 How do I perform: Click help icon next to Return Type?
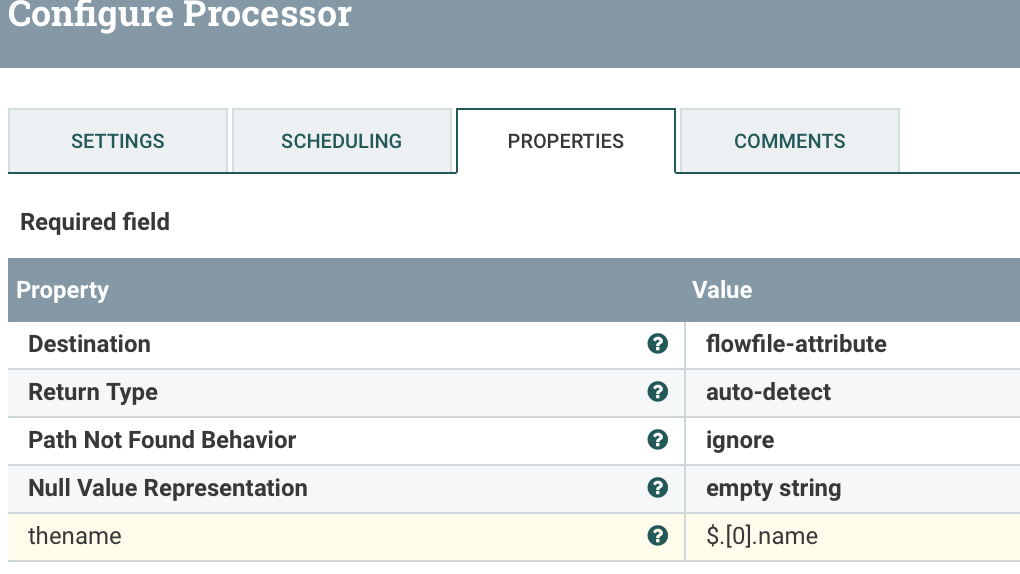657,392
